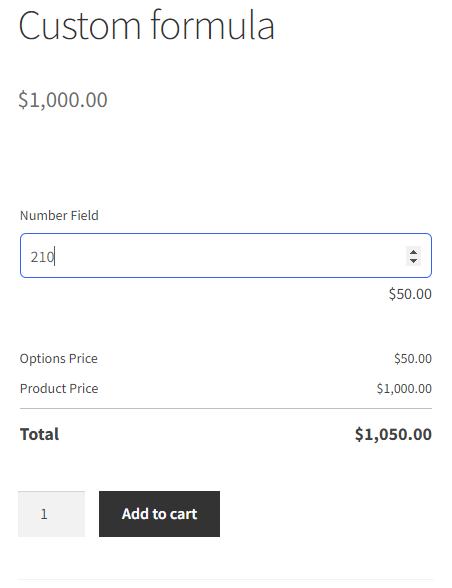
Task: Click the gray spinner box in Number Field
Action: [413, 256]
